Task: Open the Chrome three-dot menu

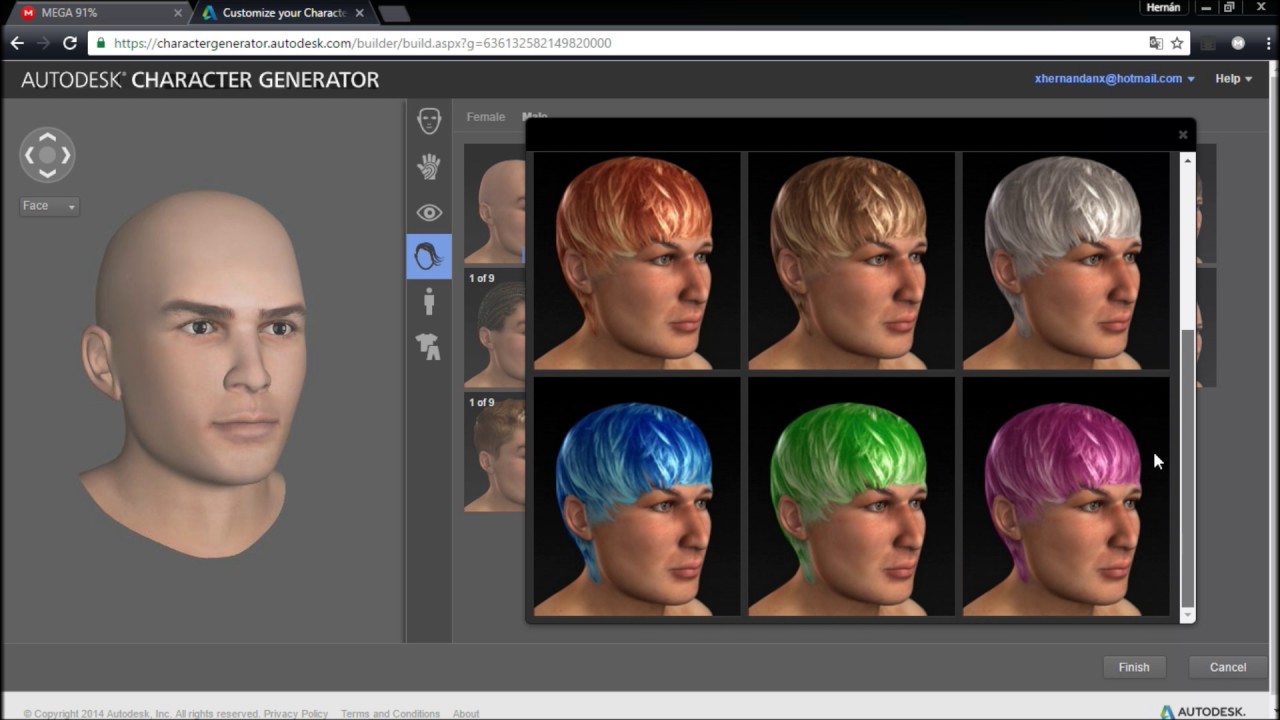Action: (1268, 43)
